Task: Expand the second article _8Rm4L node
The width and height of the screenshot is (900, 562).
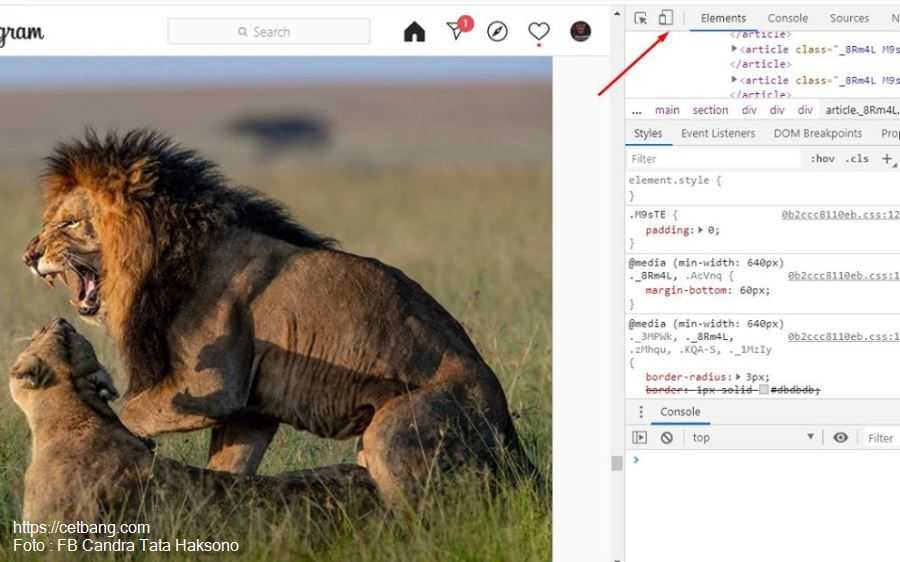Action: [x=734, y=80]
